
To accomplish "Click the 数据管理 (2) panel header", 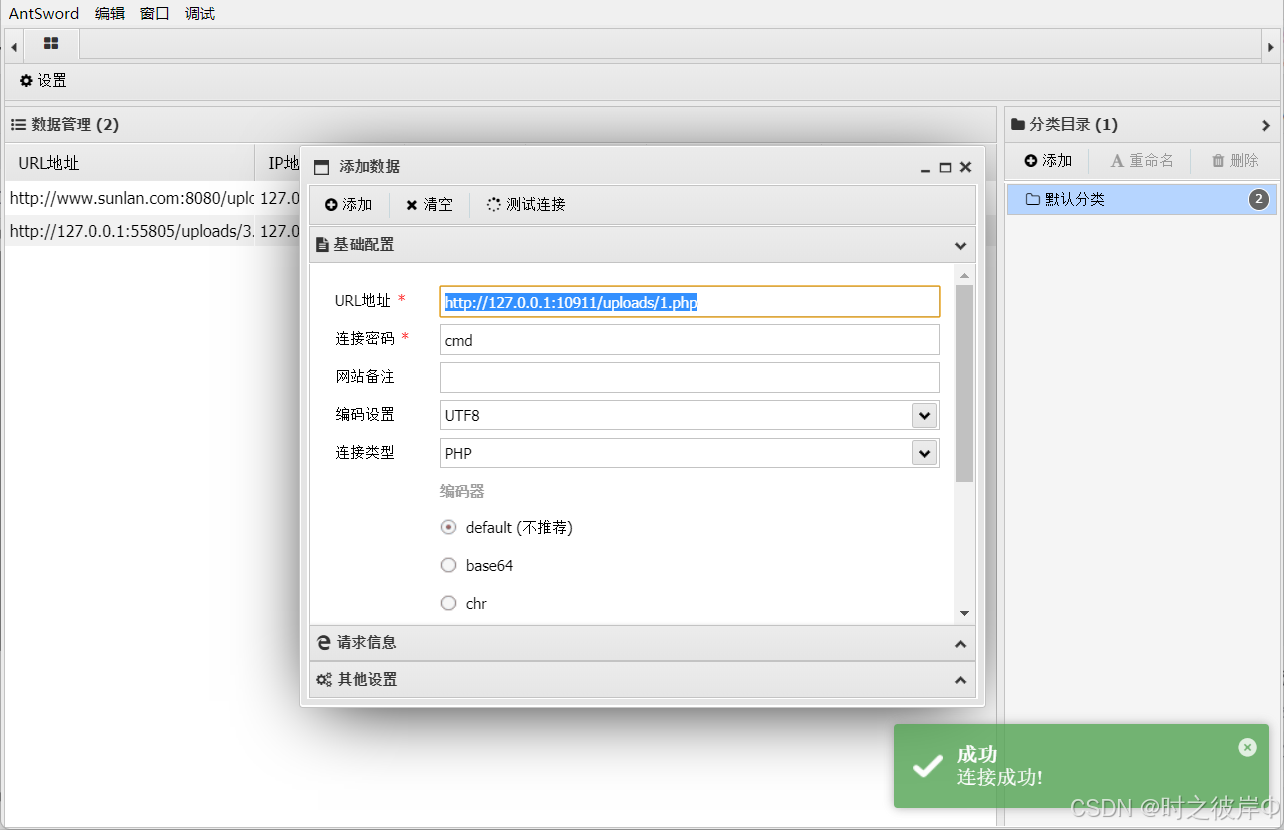I will coord(500,125).
